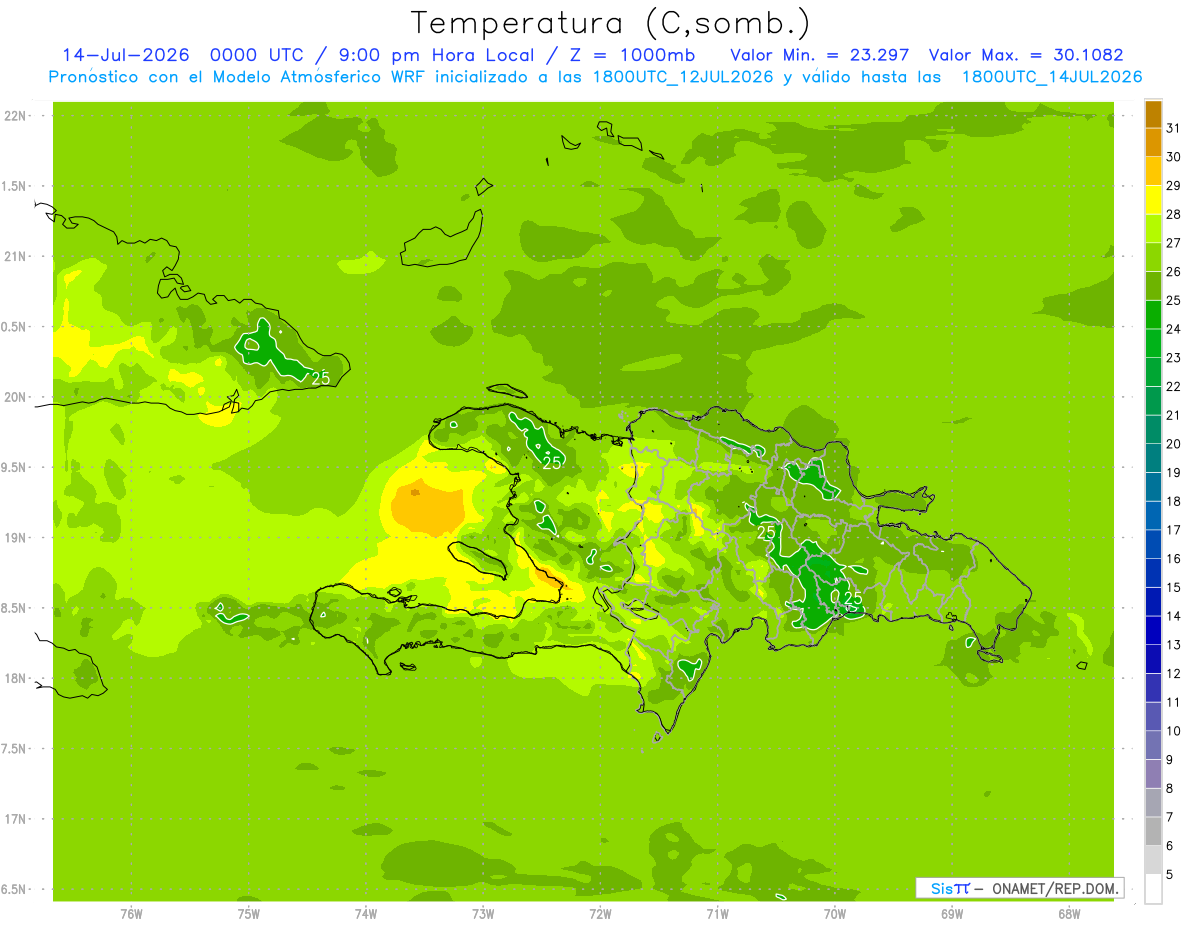The height and width of the screenshot is (927, 1200).
Task: Click the "Temperatura (C,somb.)" chart title
Action: 610,23
